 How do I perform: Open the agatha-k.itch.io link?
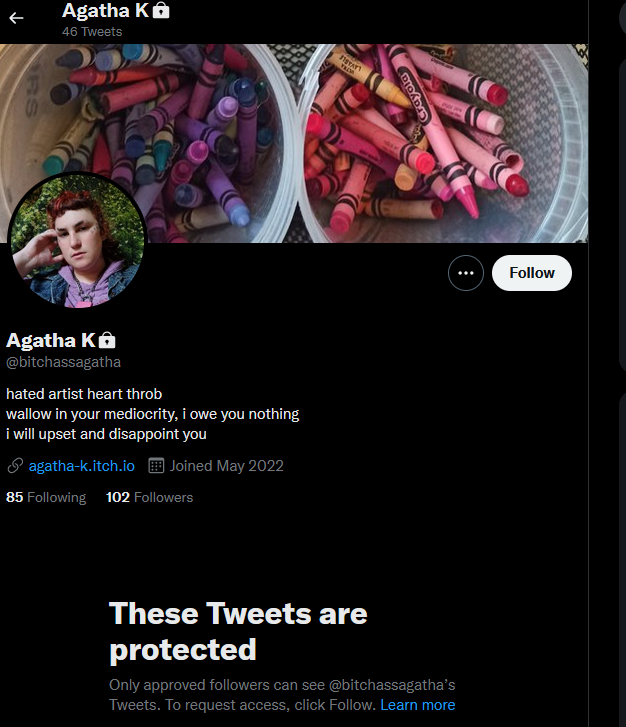click(82, 466)
